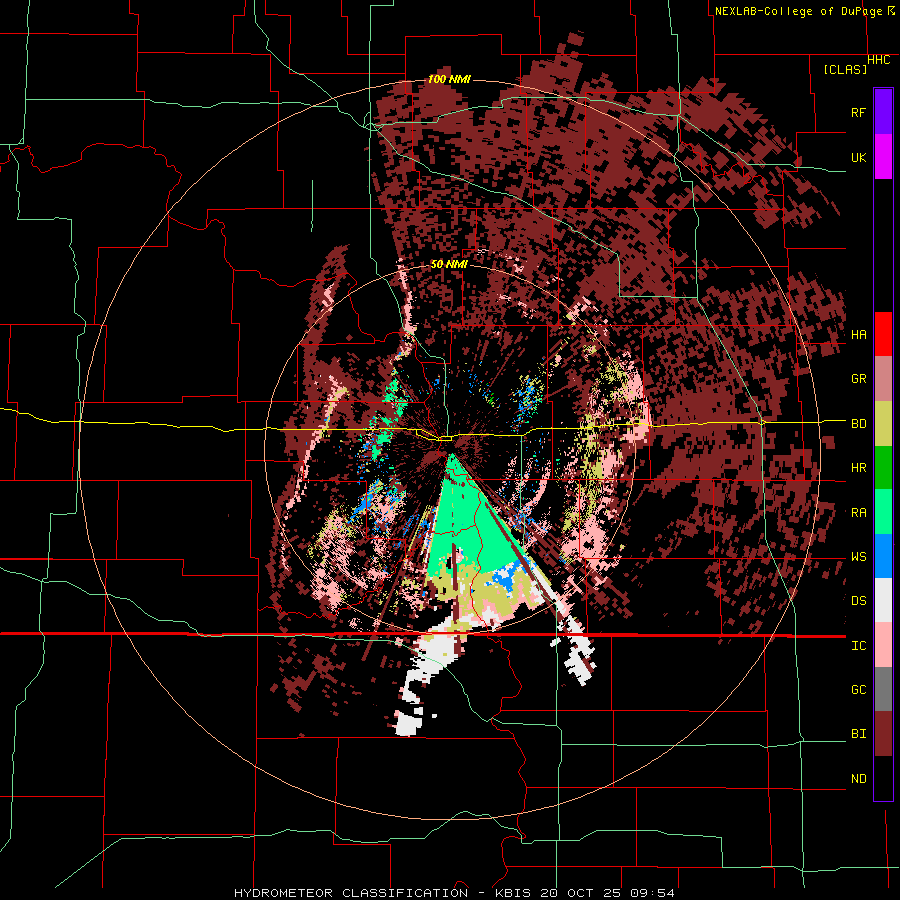Click the GR legend label
The image size is (900, 900).
(x=859, y=379)
